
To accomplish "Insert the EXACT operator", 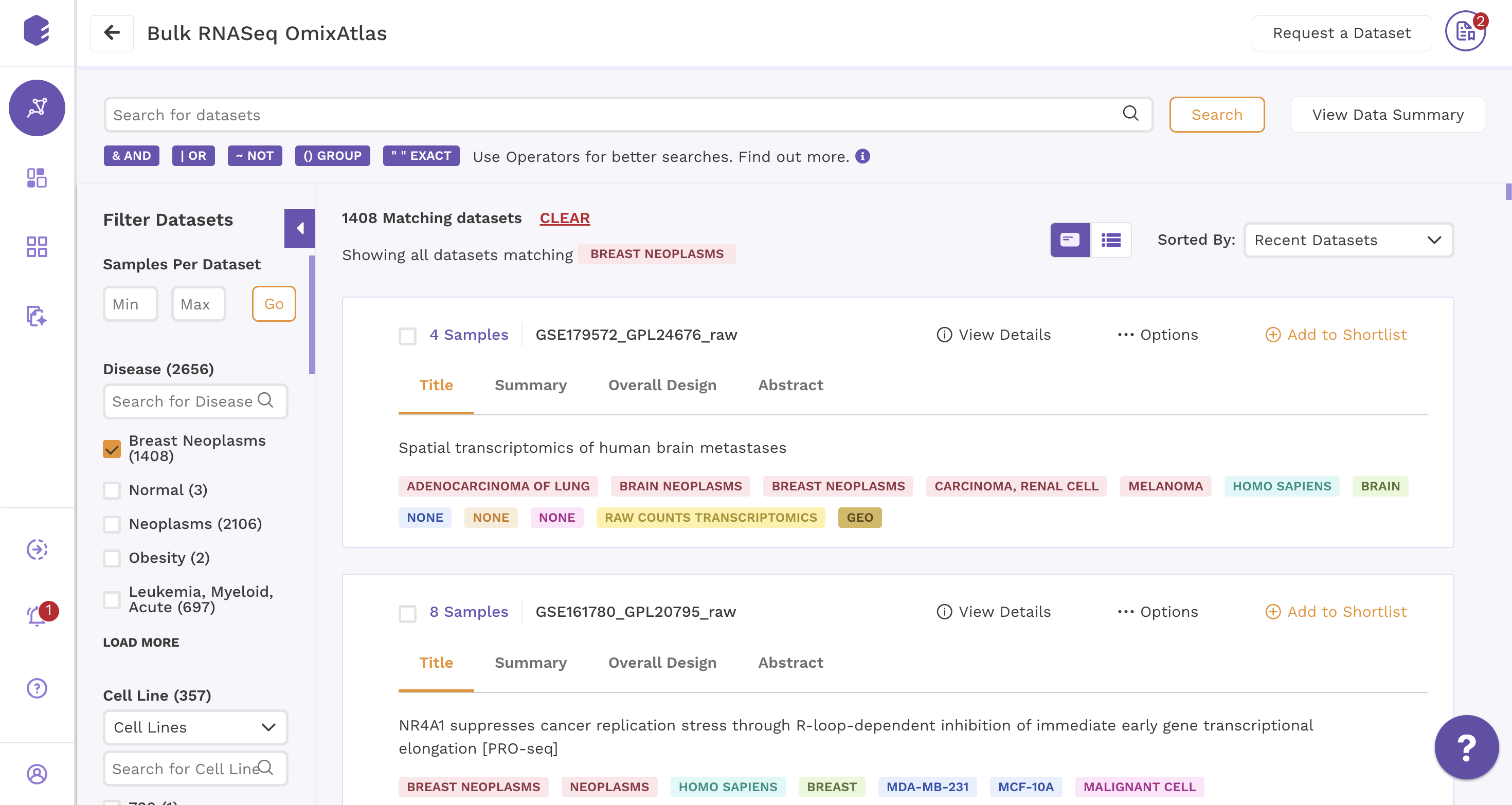I will 421,155.
